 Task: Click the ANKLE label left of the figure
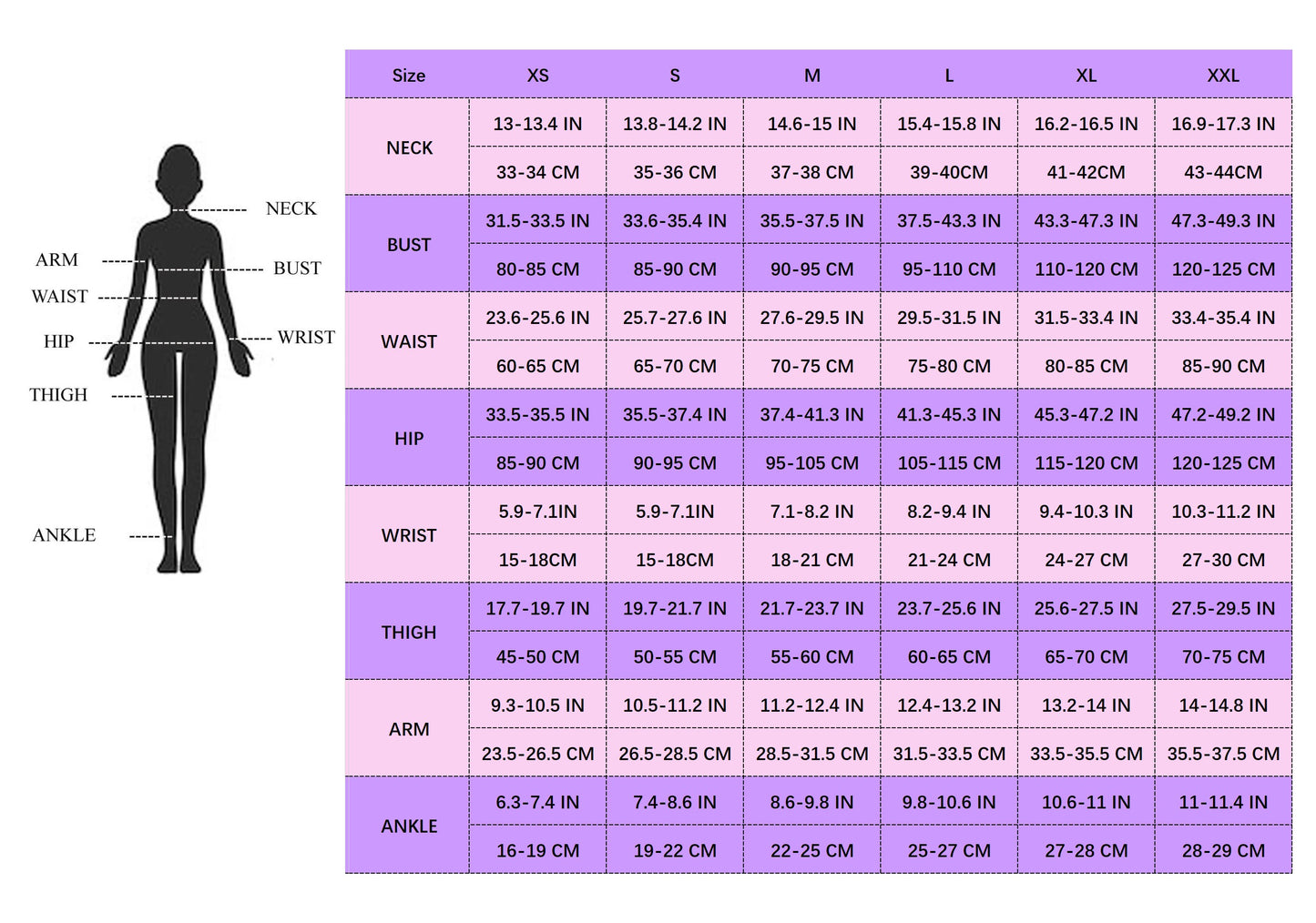tap(64, 535)
